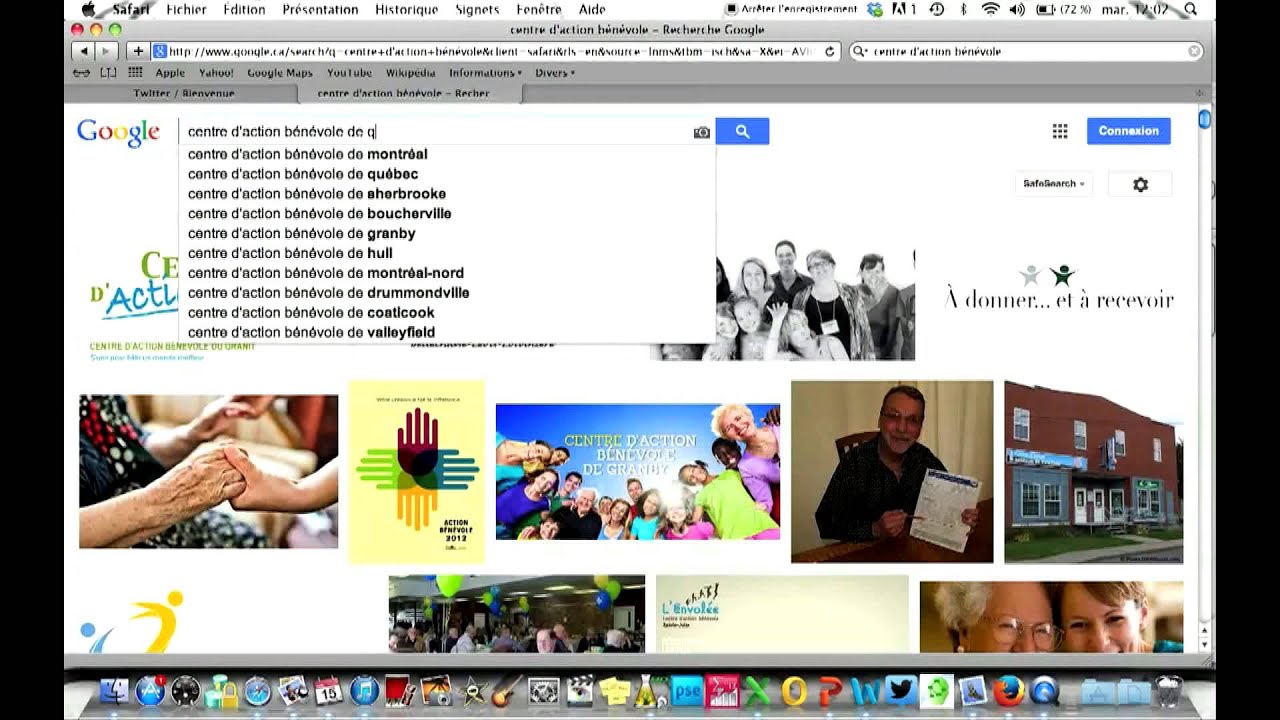Image resolution: width=1280 pixels, height=720 pixels.
Task: Open the Wikipédia bookmark
Action: point(410,73)
